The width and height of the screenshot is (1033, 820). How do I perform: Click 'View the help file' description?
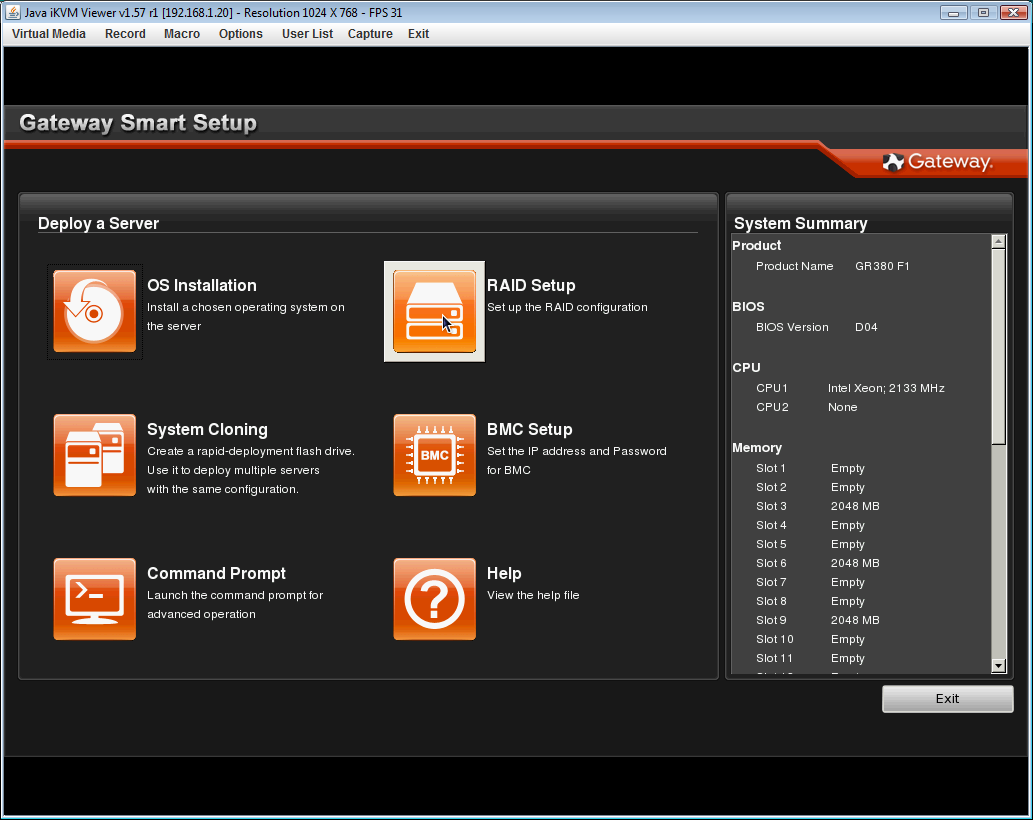coord(533,595)
